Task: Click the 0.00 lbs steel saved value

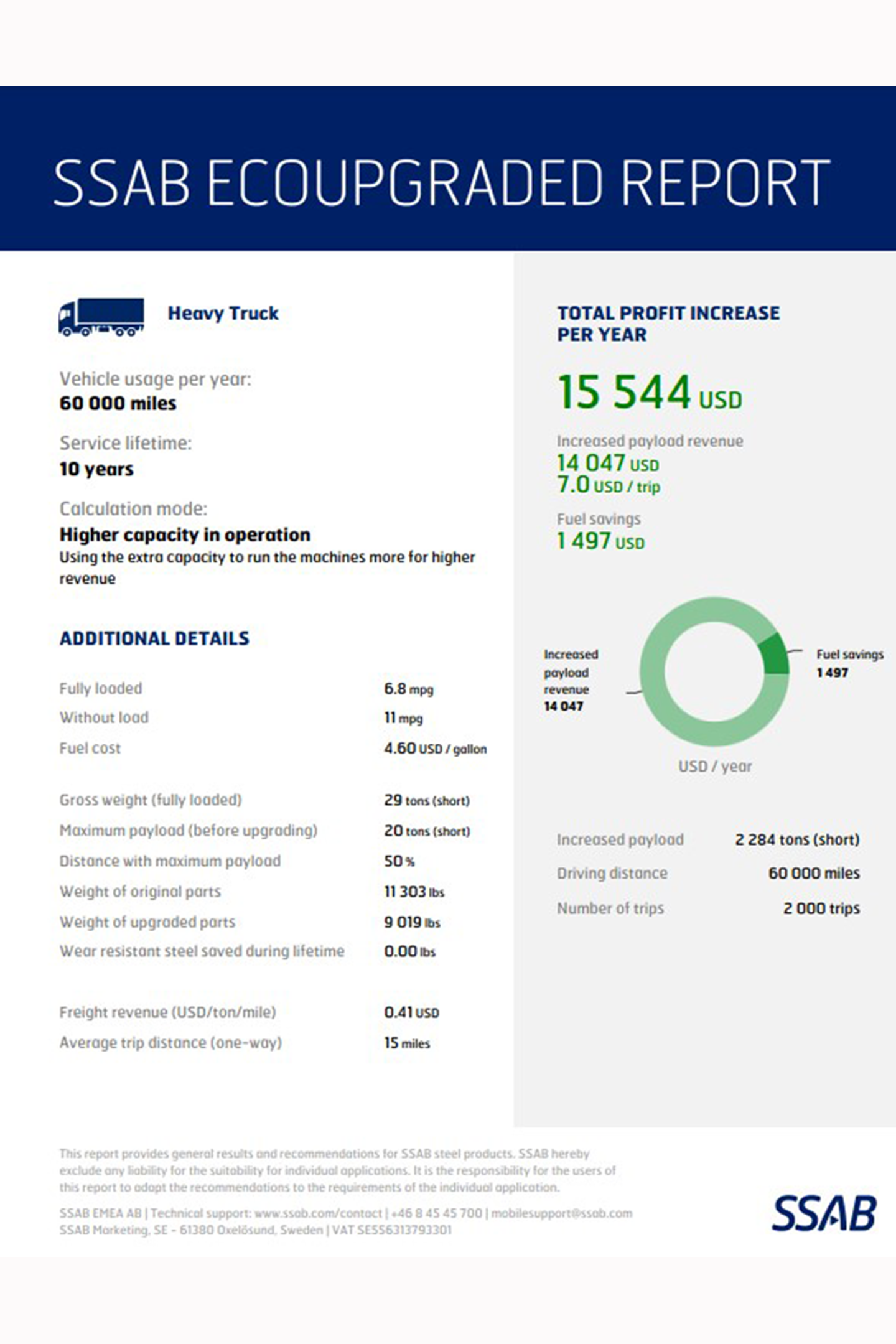Action: [x=410, y=951]
